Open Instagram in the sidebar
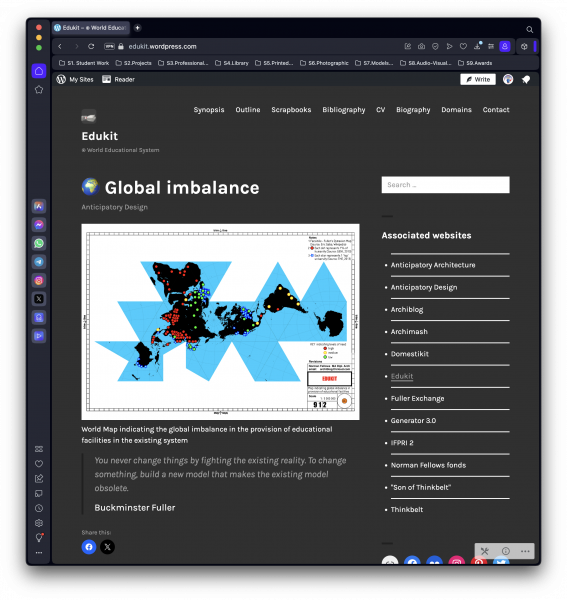This screenshot has height=600, width=567. [x=39, y=280]
